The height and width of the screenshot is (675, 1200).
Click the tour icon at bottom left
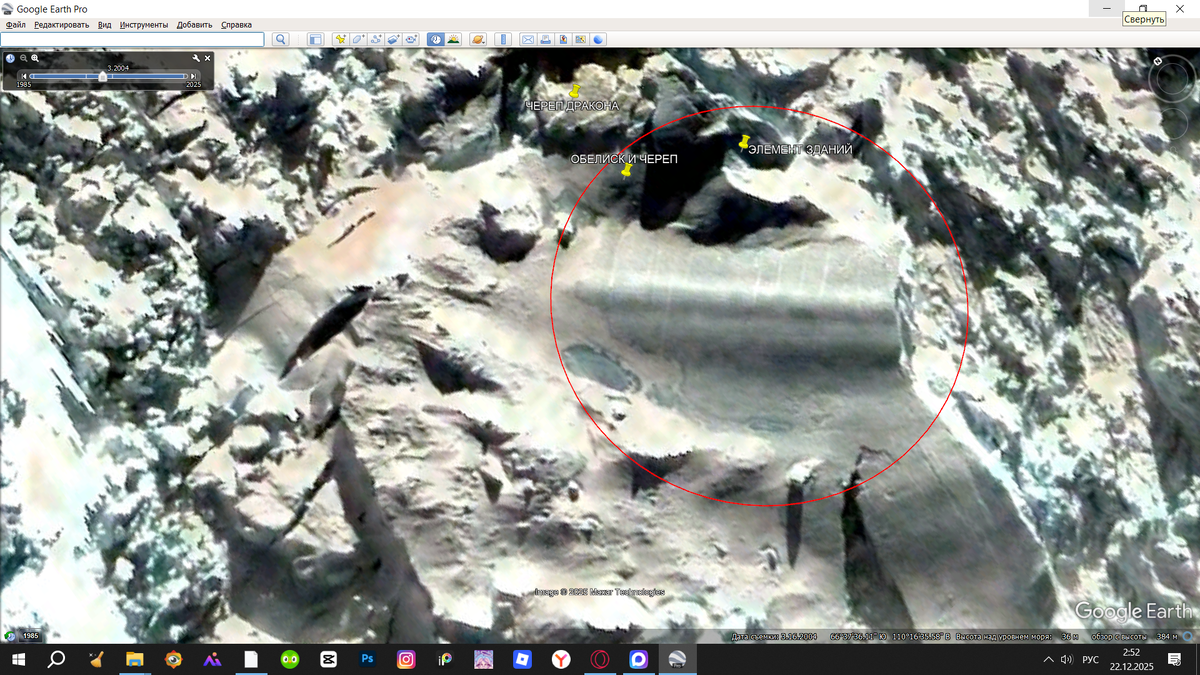coord(10,636)
